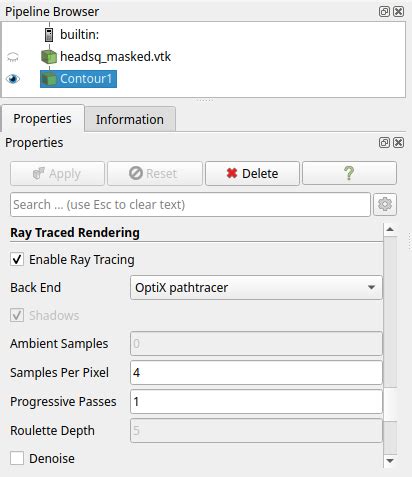
Task: Hide Contour1 using its eye icon
Action: coord(13,79)
